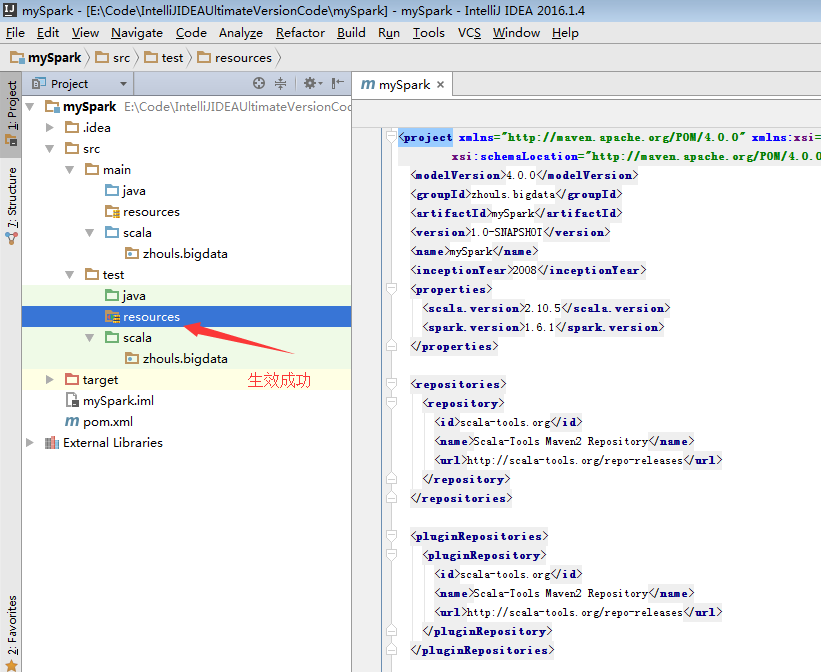Open the Edit menu
Viewport: 821px width, 672px height.
[x=48, y=33]
